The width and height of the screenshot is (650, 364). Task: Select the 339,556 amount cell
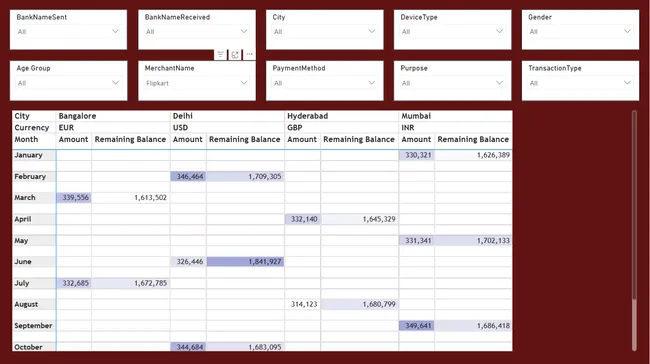74,198
